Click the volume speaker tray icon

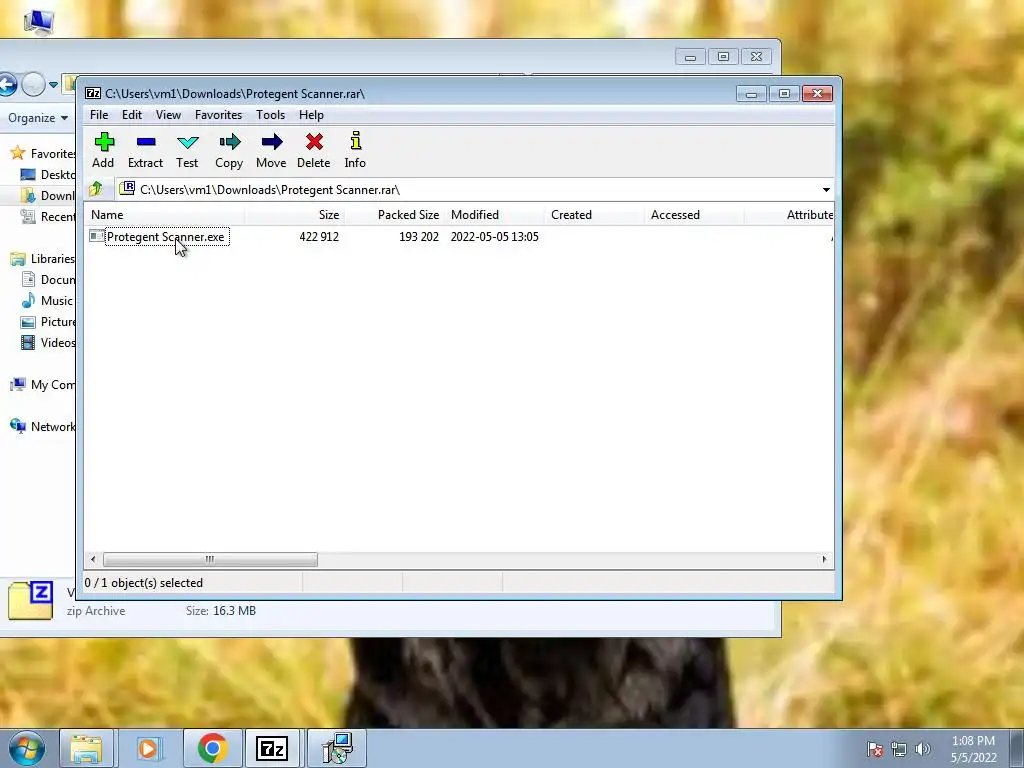[922, 749]
